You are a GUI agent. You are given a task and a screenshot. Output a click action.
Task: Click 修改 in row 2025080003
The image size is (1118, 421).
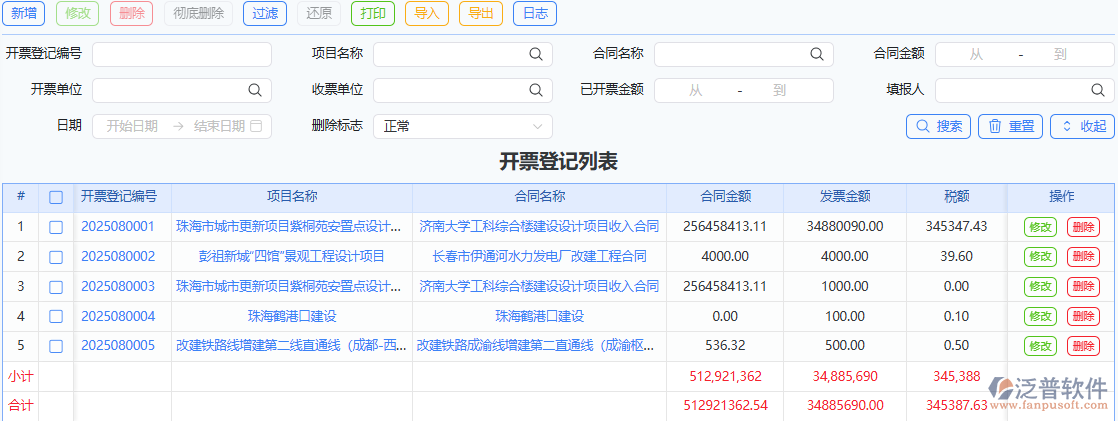tap(1040, 287)
